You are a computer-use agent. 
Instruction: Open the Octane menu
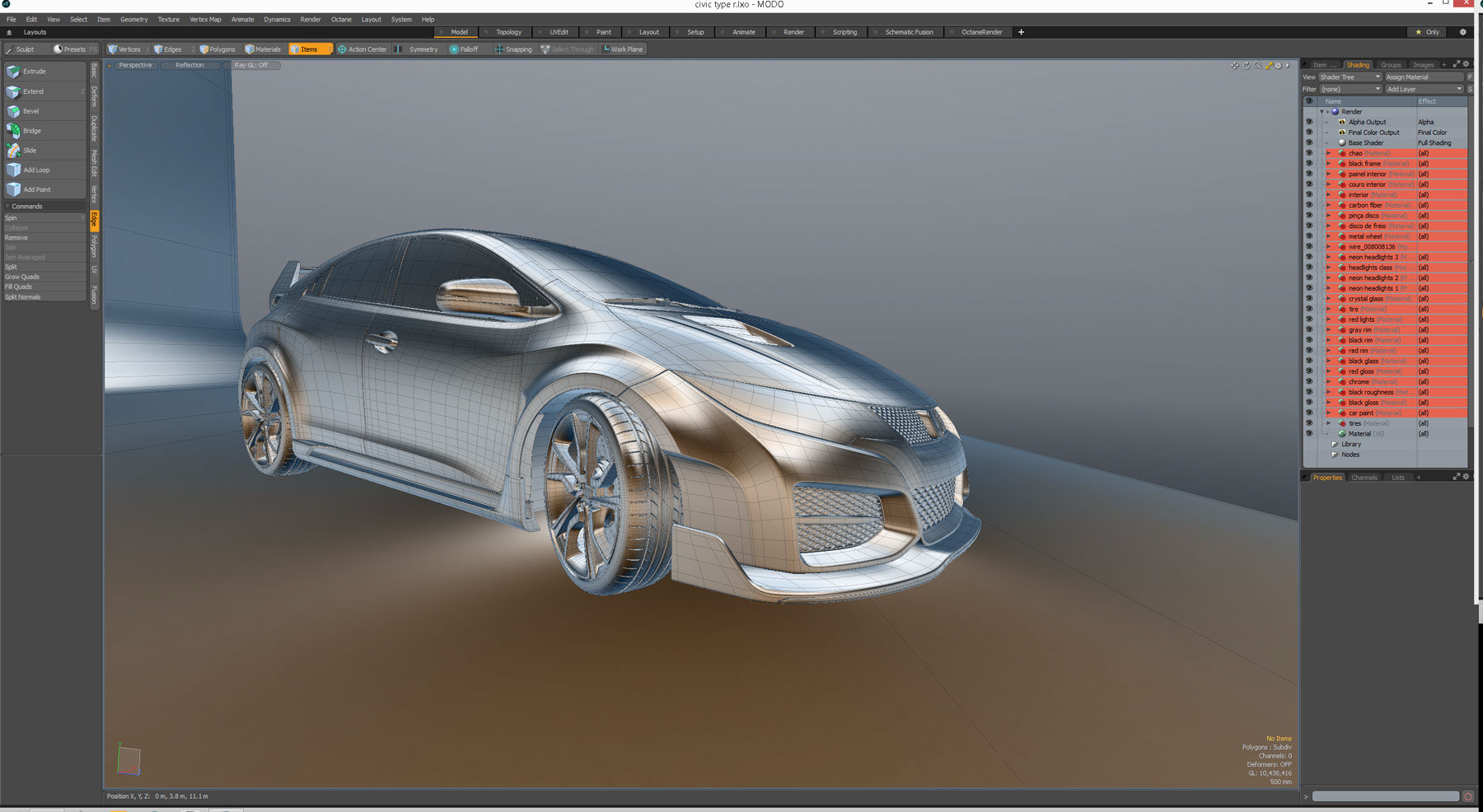341,19
